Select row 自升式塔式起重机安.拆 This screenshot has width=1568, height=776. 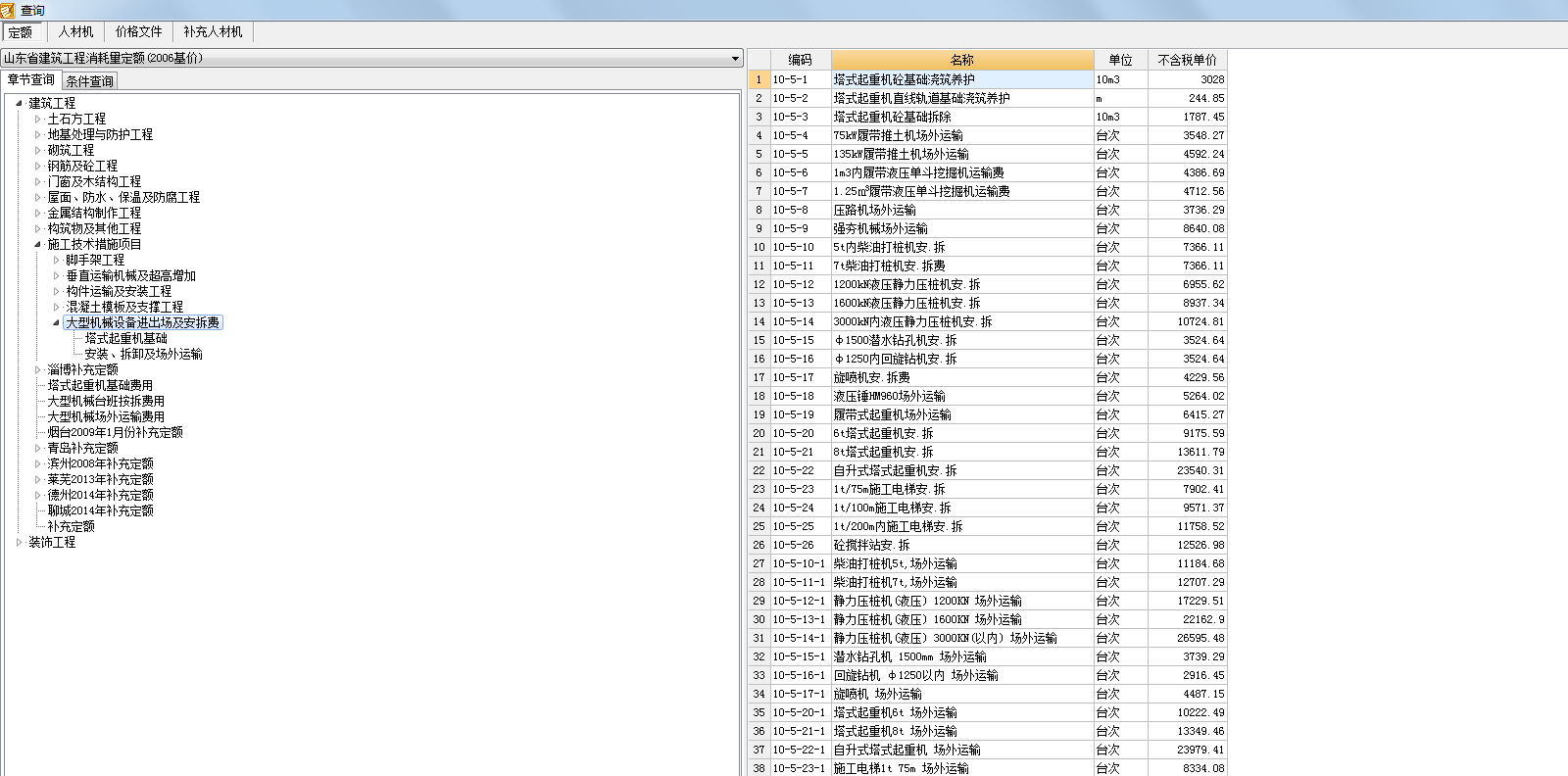click(x=988, y=470)
